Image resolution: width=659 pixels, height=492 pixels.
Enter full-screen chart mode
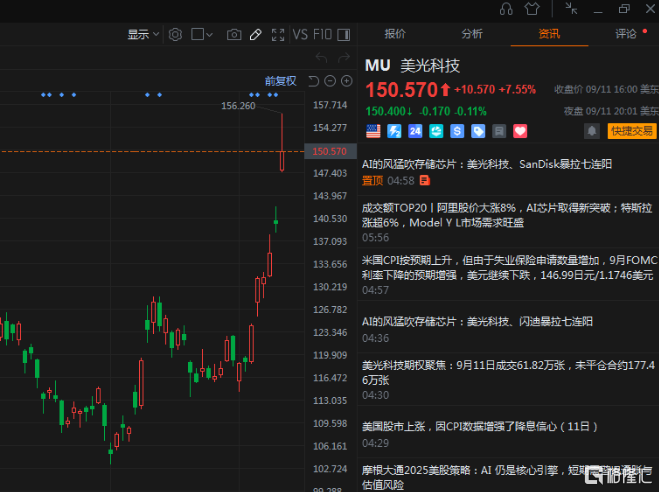pos(278,34)
